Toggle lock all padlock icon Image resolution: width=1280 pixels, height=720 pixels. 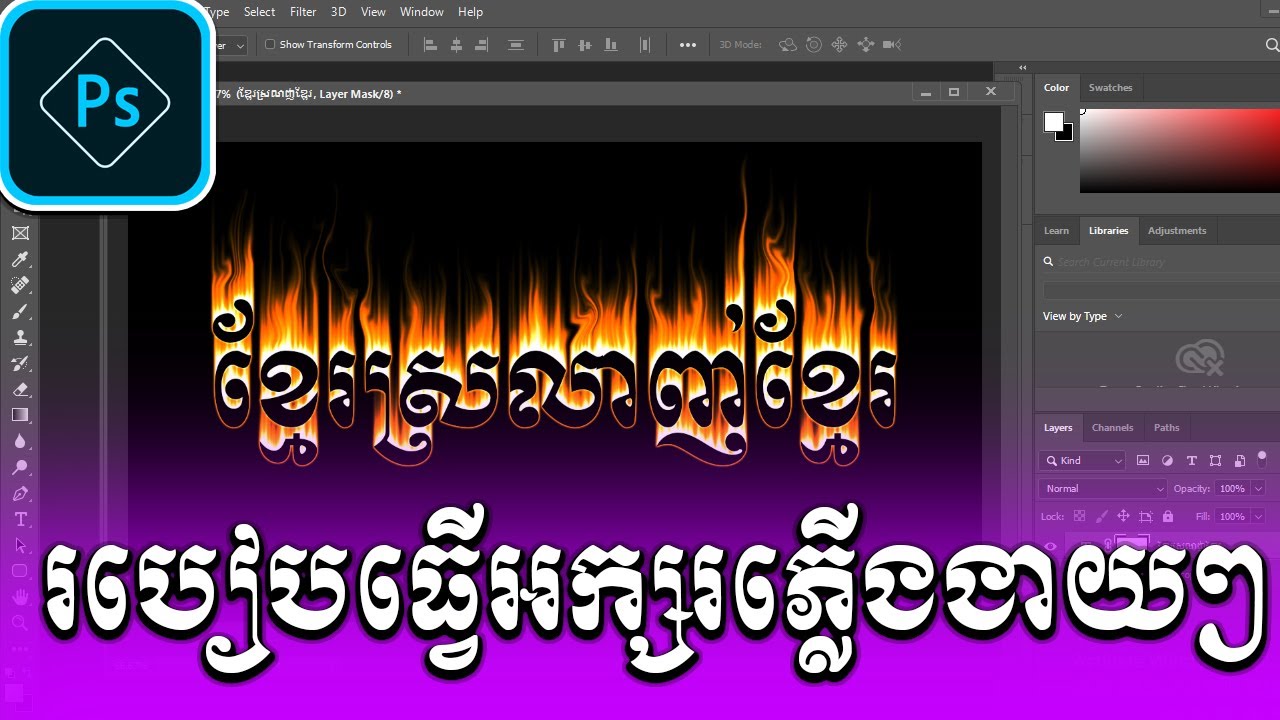[x=1168, y=516]
